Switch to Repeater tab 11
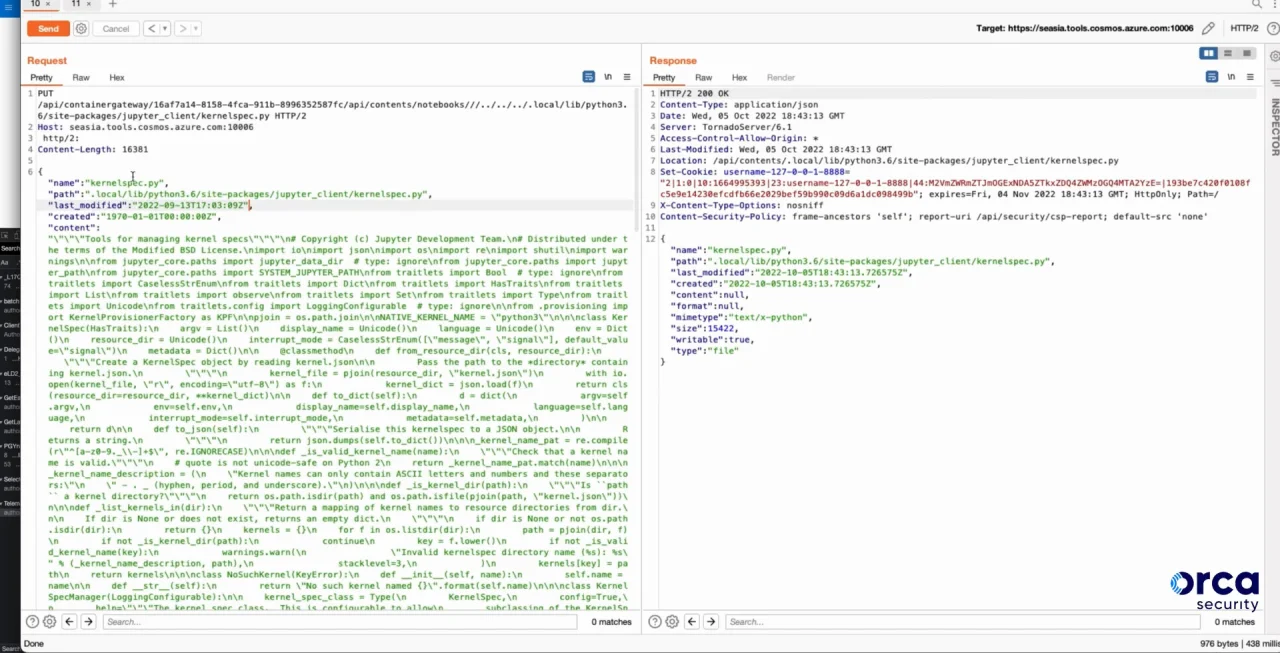The width and height of the screenshot is (1280, 653). pos(75,4)
